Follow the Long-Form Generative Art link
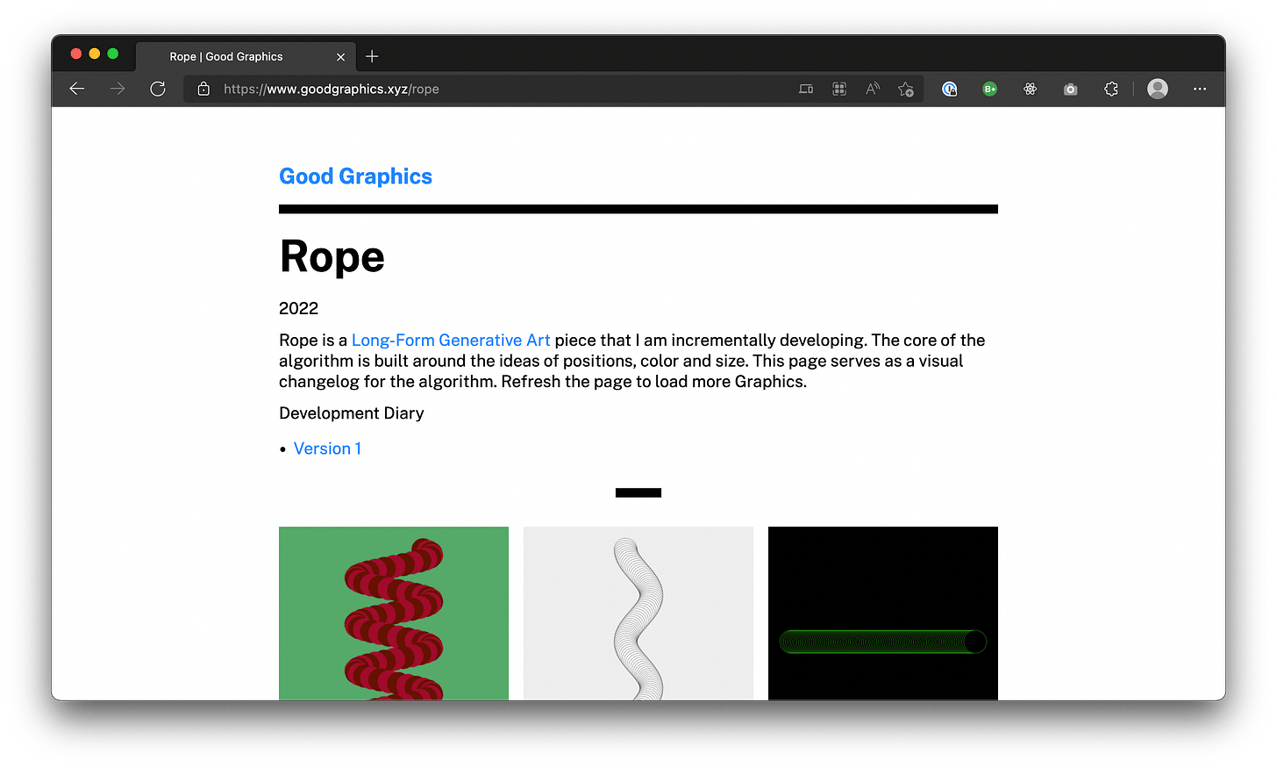This screenshot has width=1277, height=768. tap(451, 340)
